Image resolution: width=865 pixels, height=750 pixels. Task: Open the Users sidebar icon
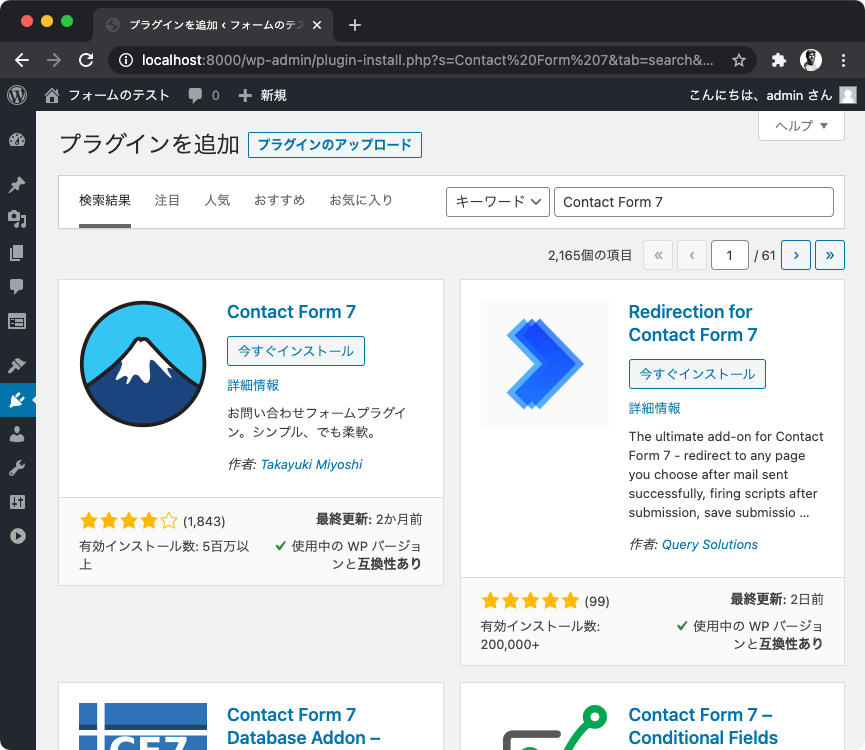[17, 435]
